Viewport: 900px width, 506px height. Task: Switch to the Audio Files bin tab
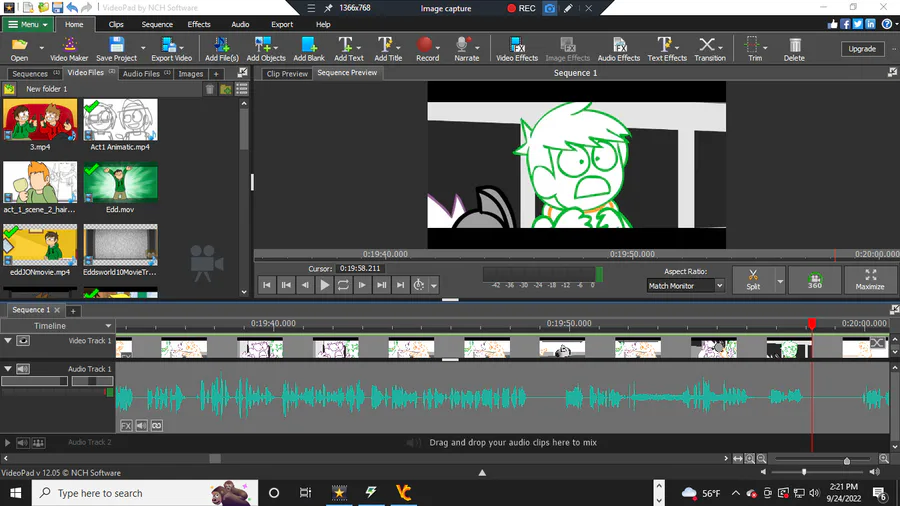[x=145, y=73]
